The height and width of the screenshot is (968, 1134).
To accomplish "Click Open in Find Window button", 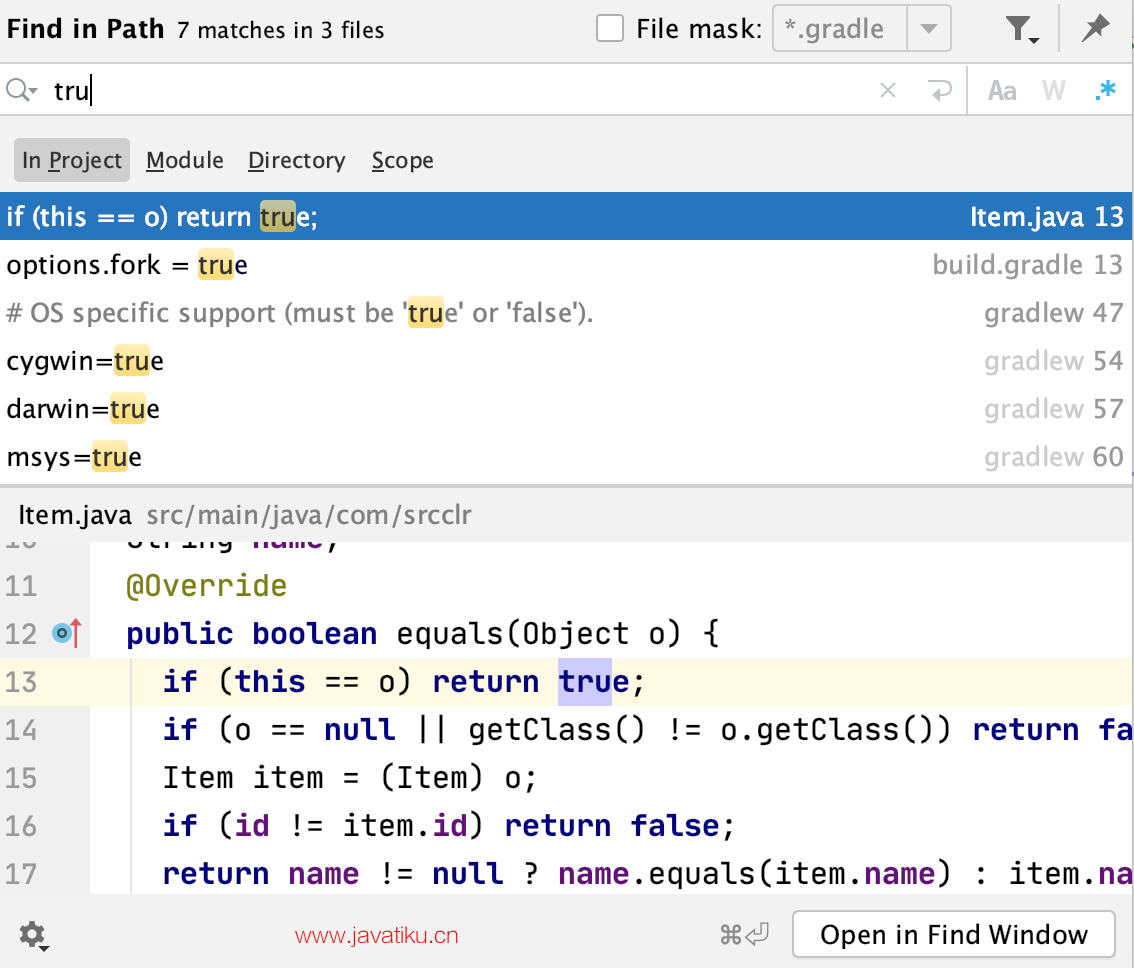I will (x=953, y=935).
